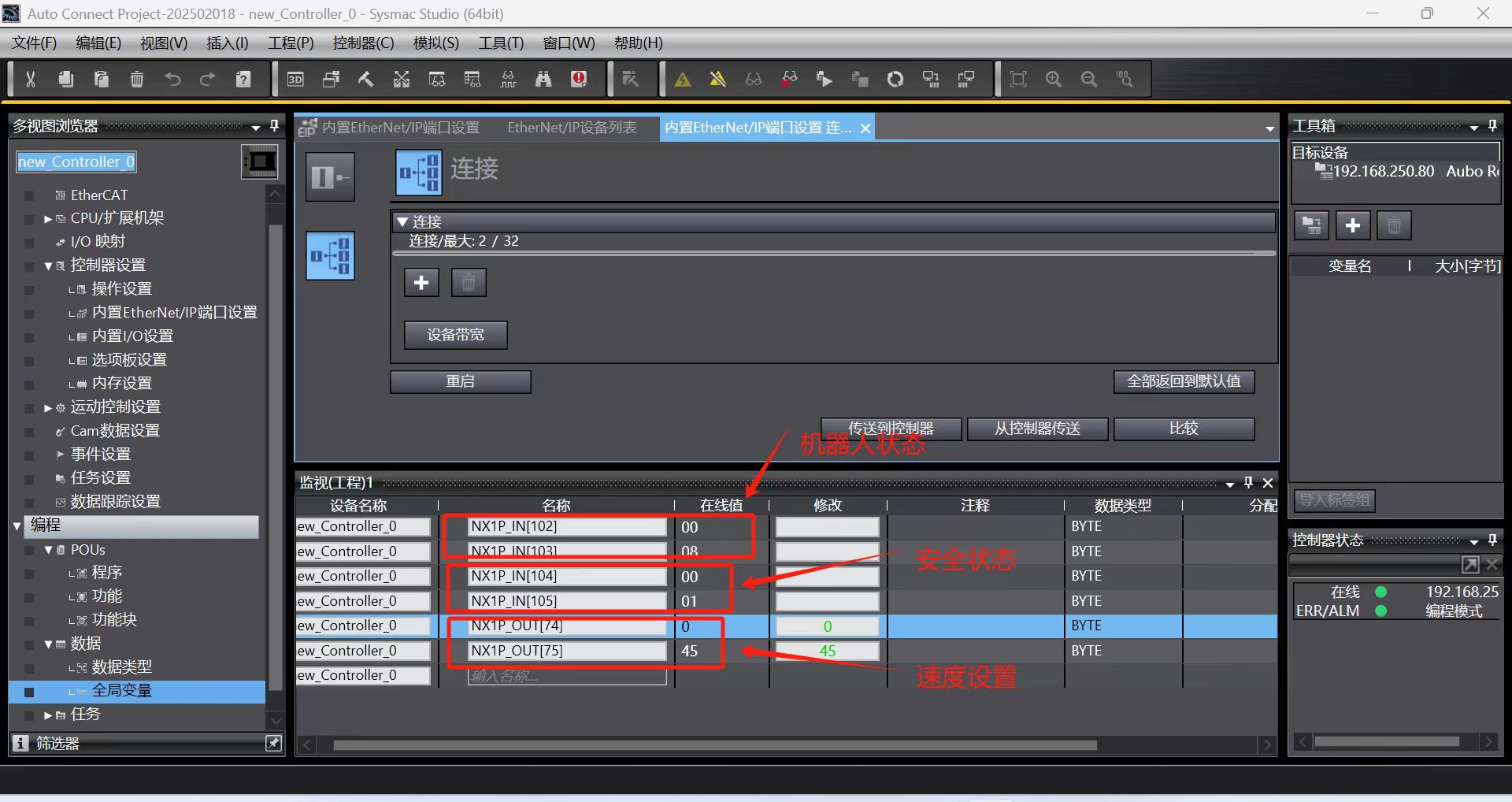Pin the controller status panel
1512x802 pixels.
coord(1492,540)
